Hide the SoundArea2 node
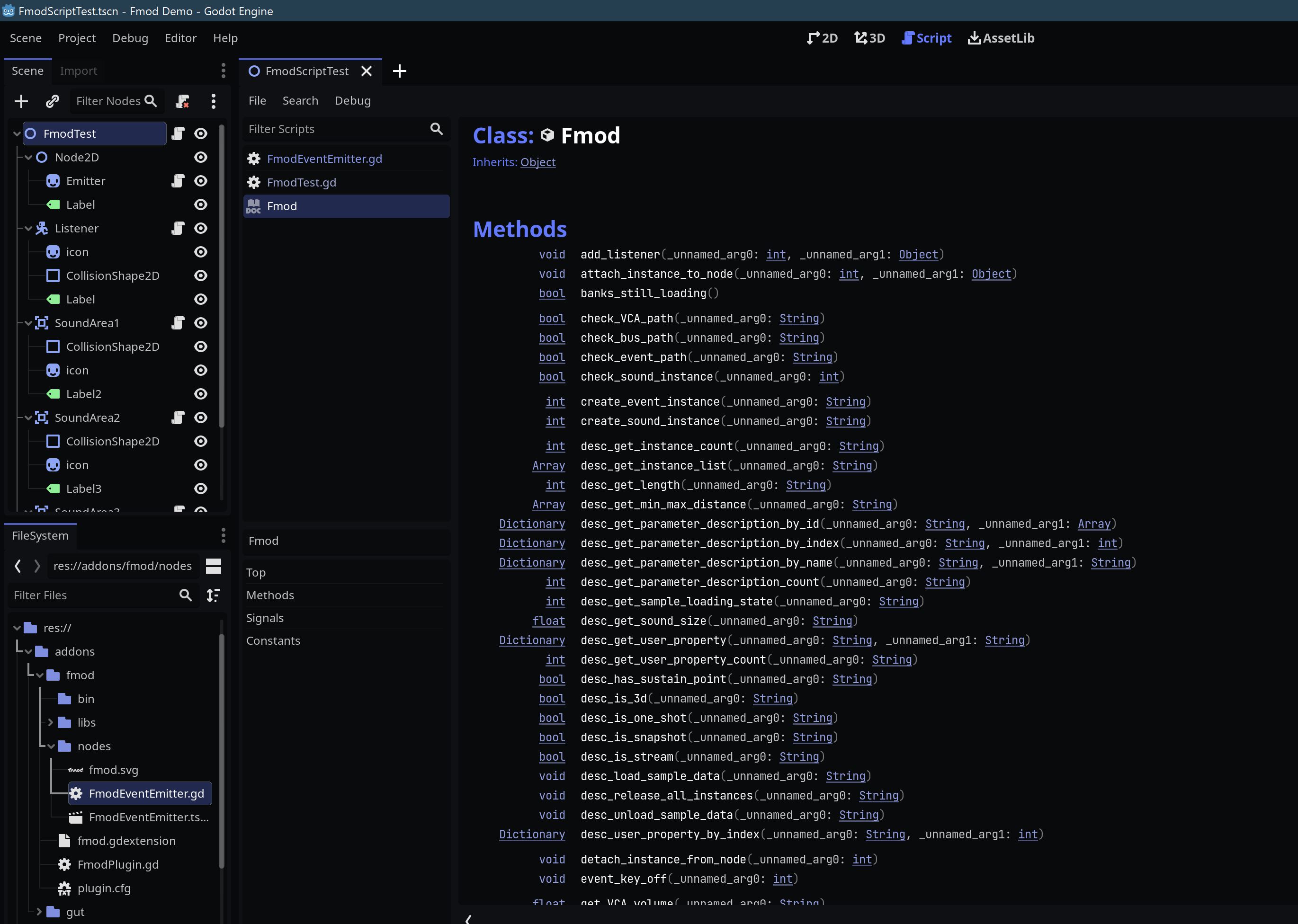The height and width of the screenshot is (924, 1298). coord(201,418)
